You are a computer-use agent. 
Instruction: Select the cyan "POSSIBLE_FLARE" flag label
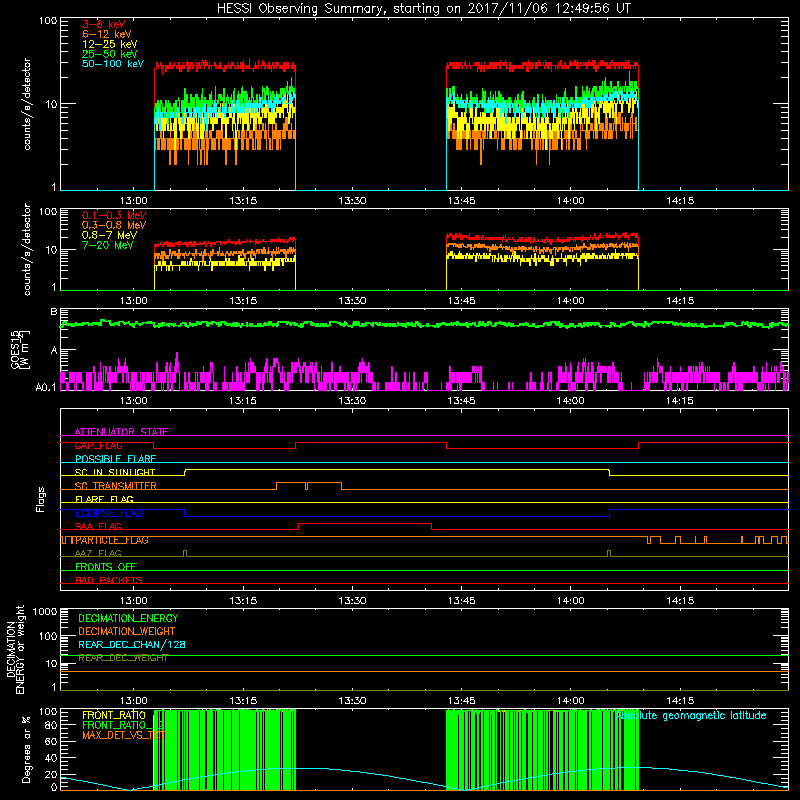(115, 459)
